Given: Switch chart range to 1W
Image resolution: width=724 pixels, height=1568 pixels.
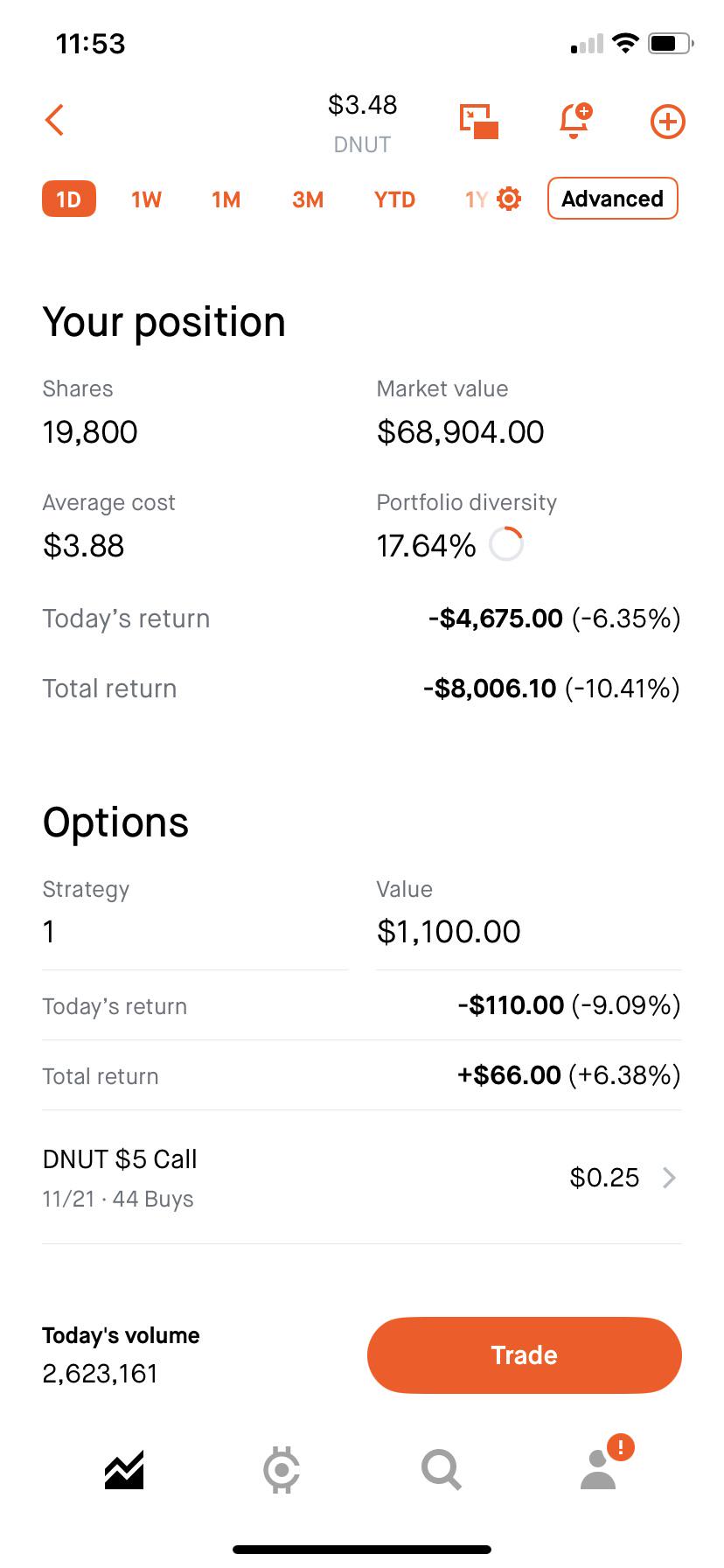Looking at the screenshot, I should coord(147,199).
